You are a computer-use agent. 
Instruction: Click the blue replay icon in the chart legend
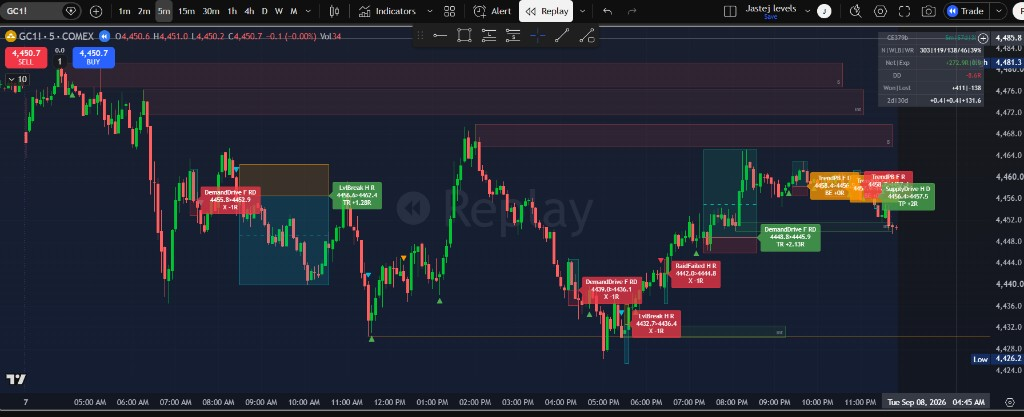103,36
